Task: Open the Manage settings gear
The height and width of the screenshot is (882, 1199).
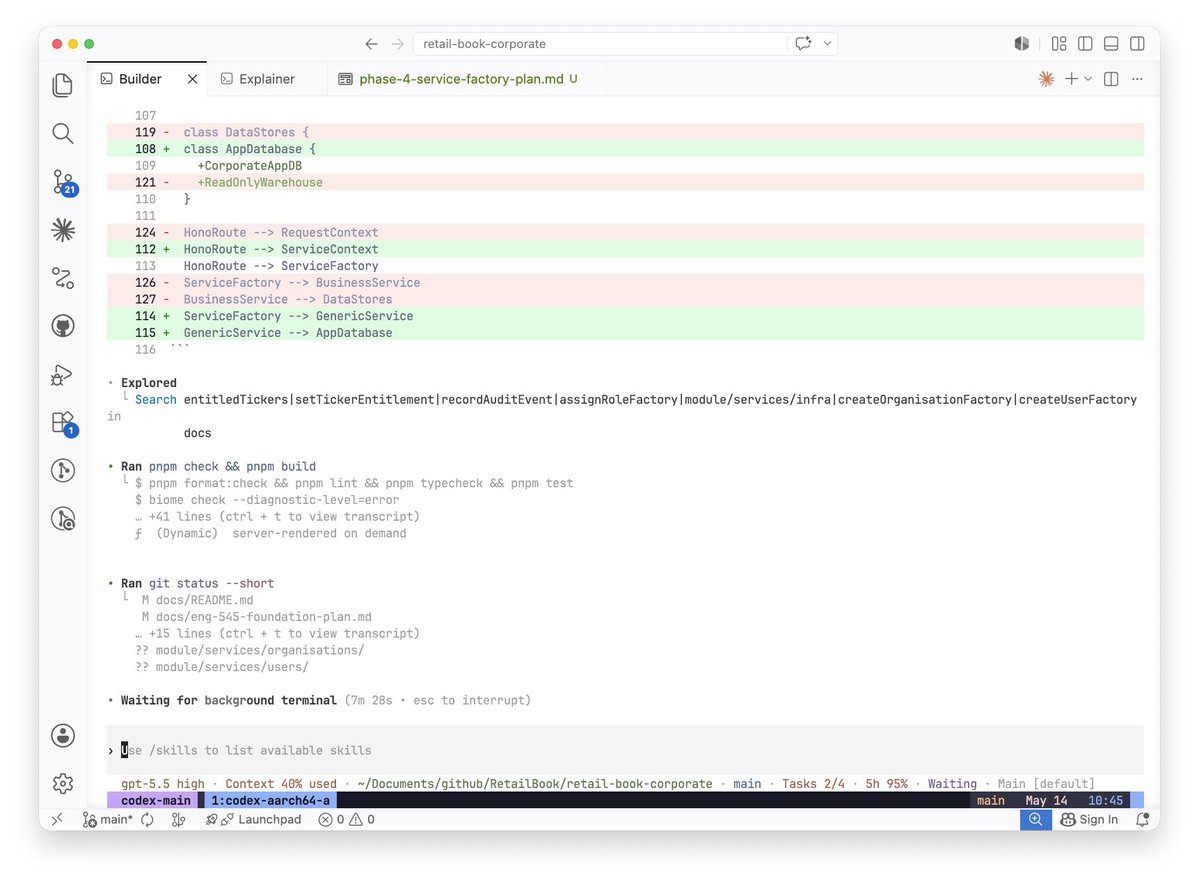Action: click(63, 783)
